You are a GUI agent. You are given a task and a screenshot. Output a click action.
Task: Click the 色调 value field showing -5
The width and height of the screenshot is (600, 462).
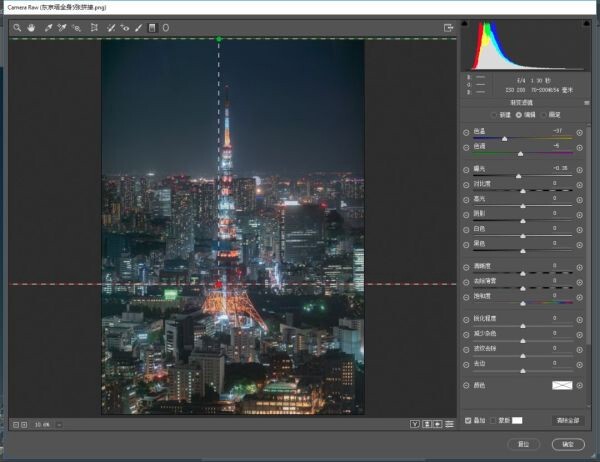coord(556,146)
